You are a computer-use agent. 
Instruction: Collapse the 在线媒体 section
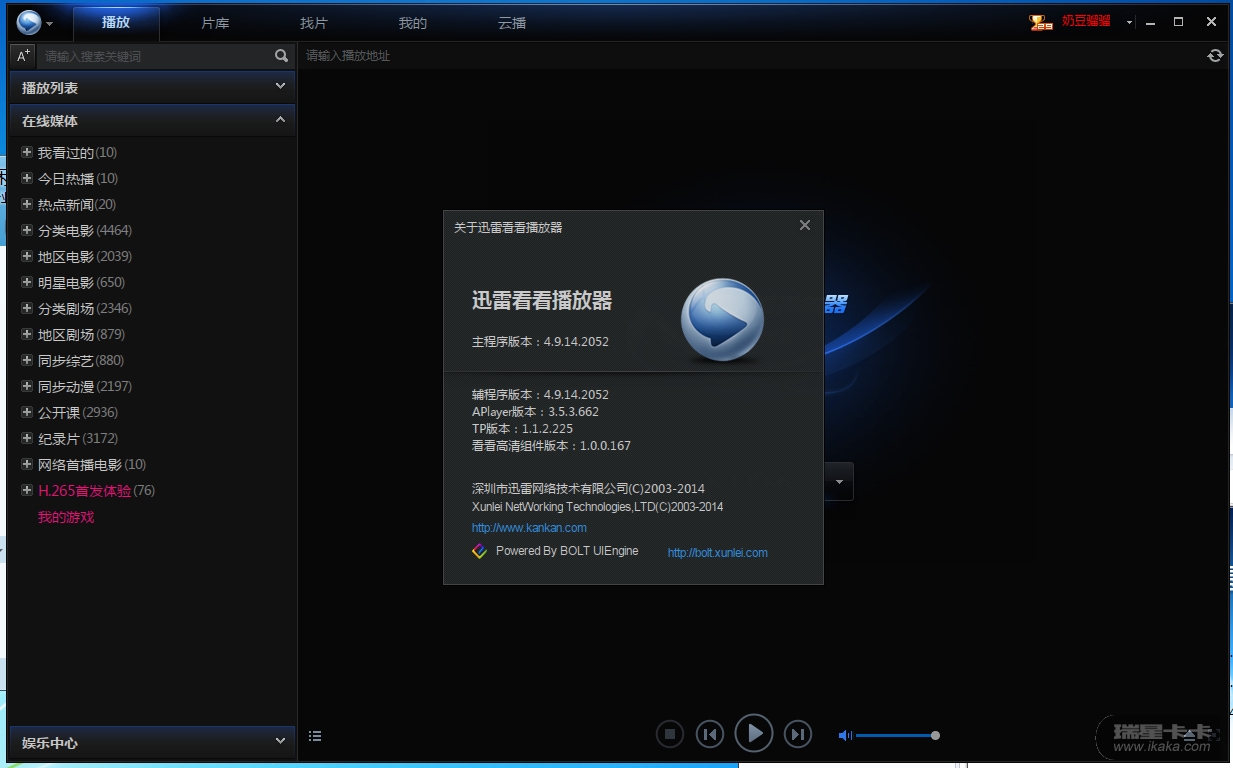click(x=280, y=120)
